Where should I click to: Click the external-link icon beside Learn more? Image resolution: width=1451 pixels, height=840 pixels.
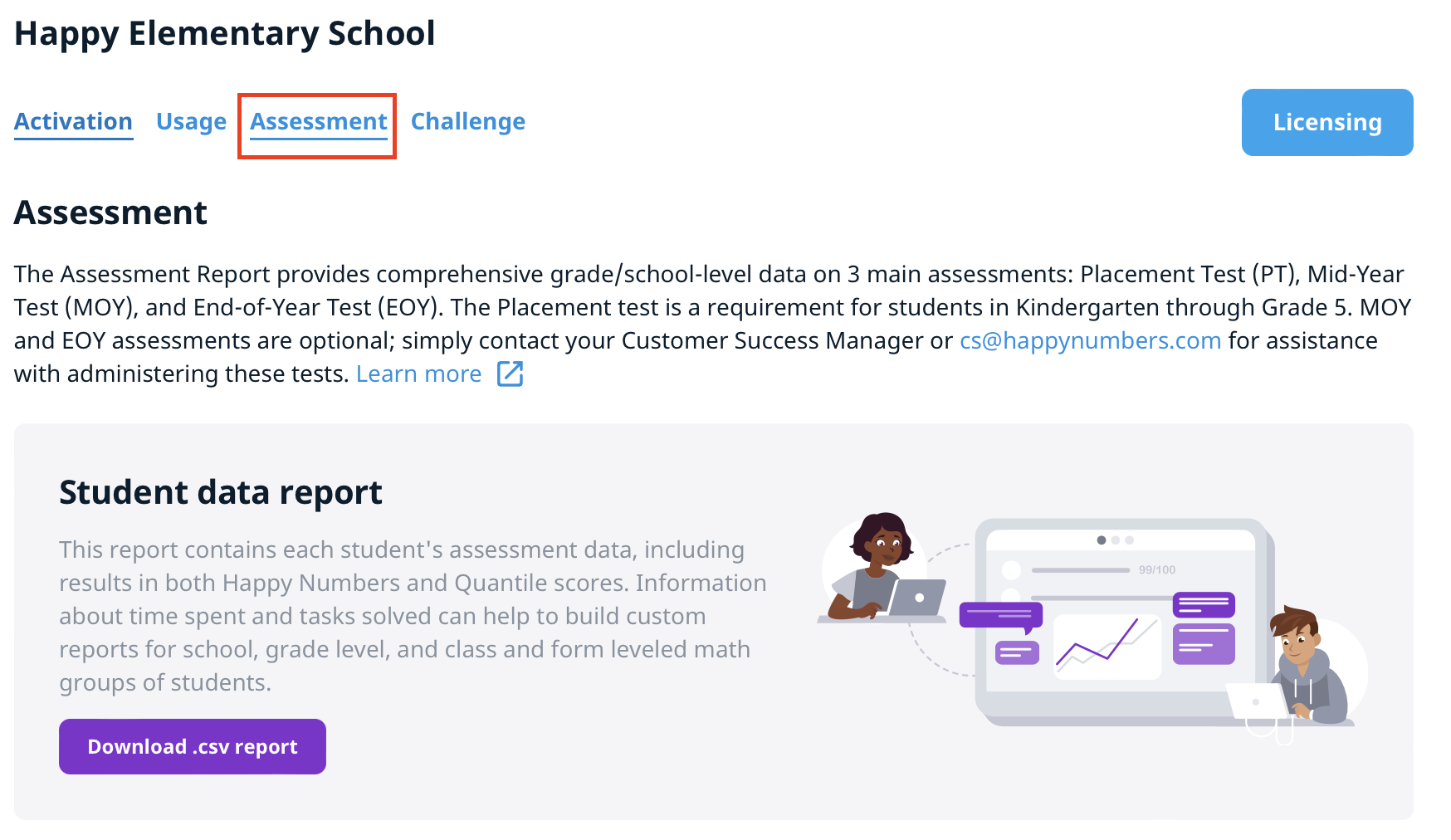510,374
